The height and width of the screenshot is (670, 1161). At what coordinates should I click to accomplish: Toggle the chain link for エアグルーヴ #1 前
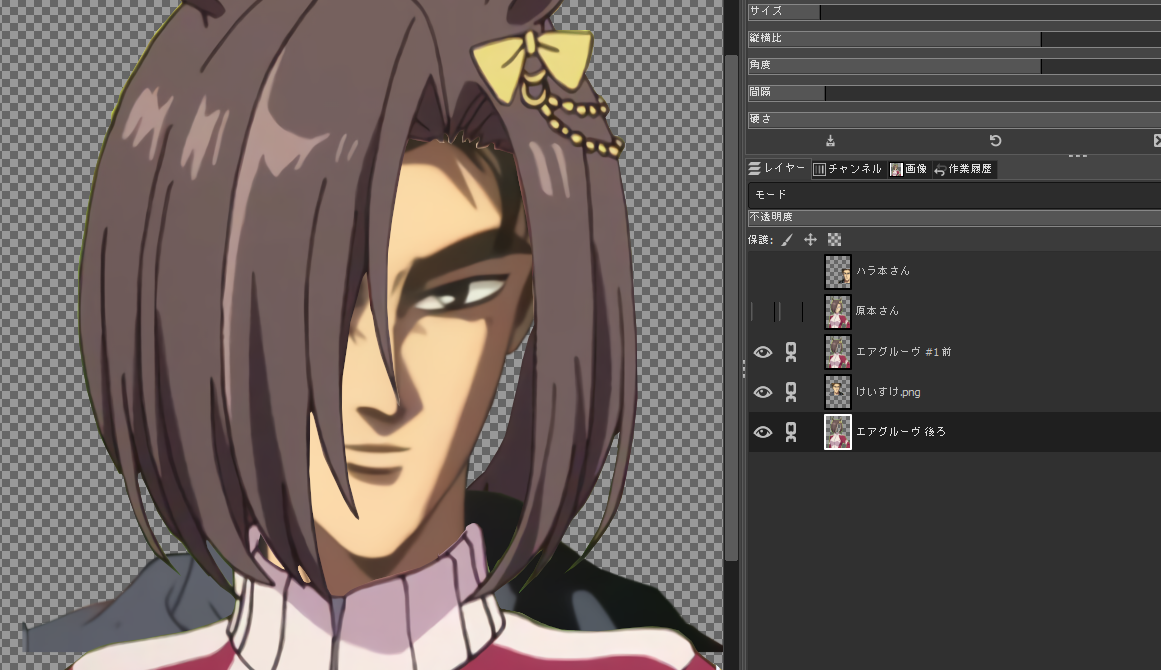pos(791,352)
